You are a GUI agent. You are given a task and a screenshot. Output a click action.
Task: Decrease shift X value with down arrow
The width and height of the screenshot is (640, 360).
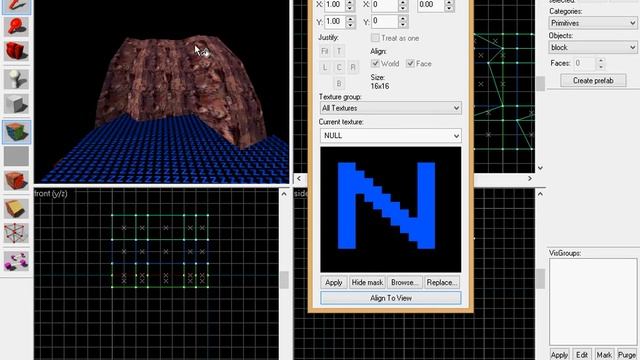tap(402, 8)
